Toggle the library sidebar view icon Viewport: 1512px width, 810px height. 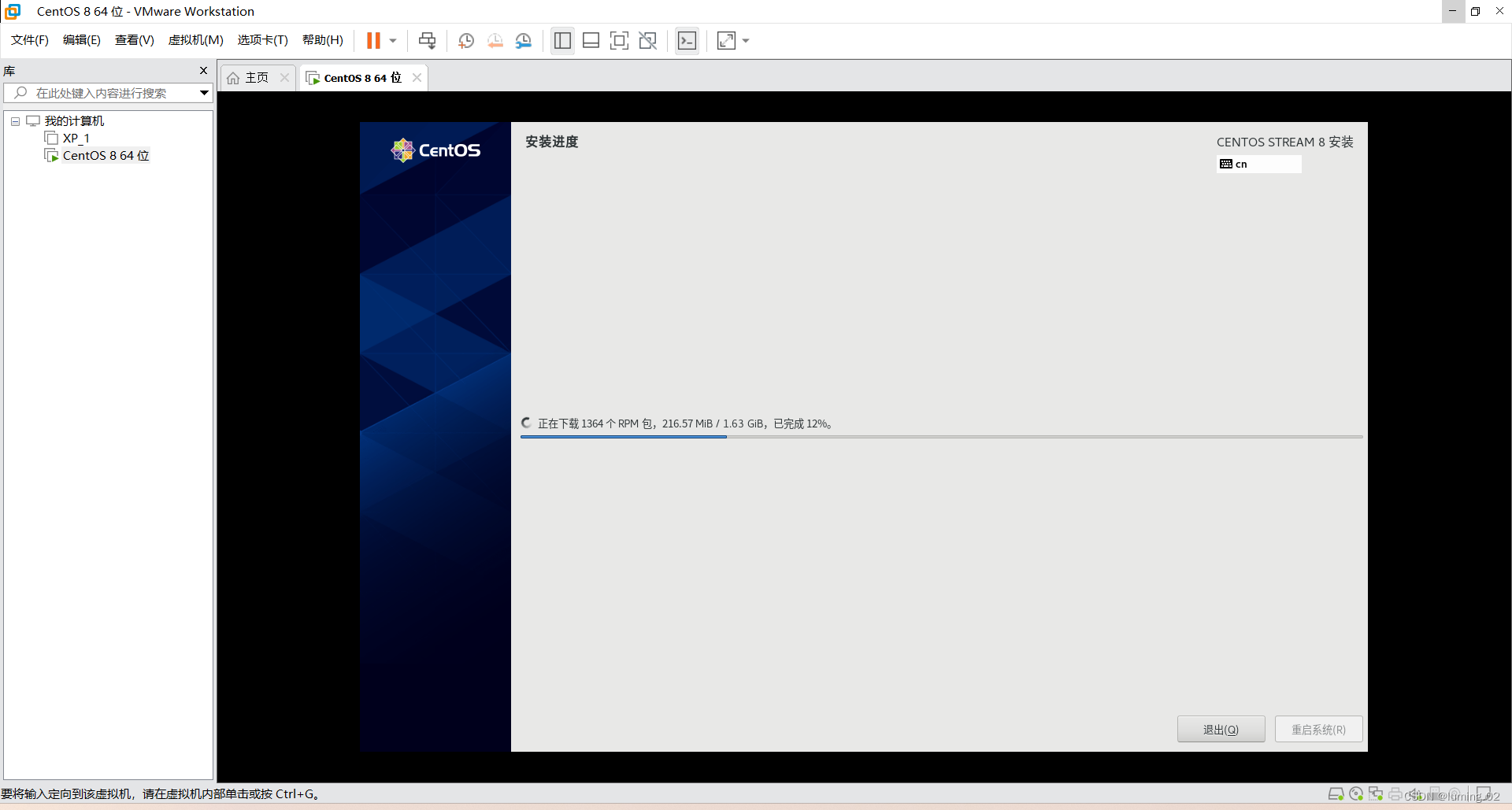click(562, 40)
